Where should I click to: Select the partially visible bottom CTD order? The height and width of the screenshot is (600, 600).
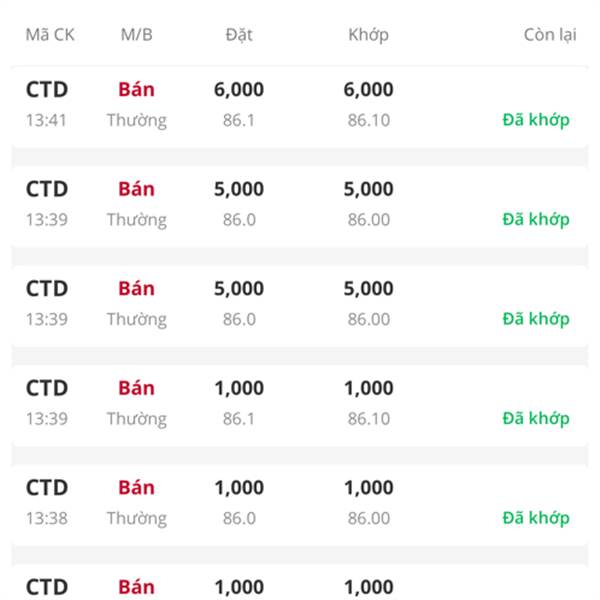(x=300, y=582)
